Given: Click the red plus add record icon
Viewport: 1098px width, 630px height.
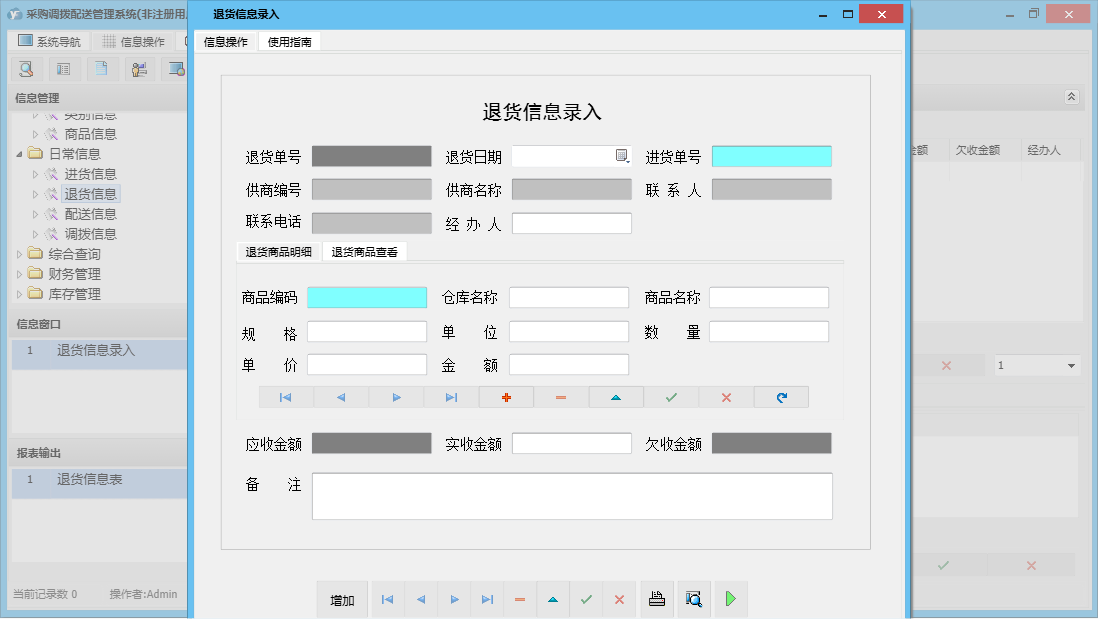Looking at the screenshot, I should tap(506, 397).
